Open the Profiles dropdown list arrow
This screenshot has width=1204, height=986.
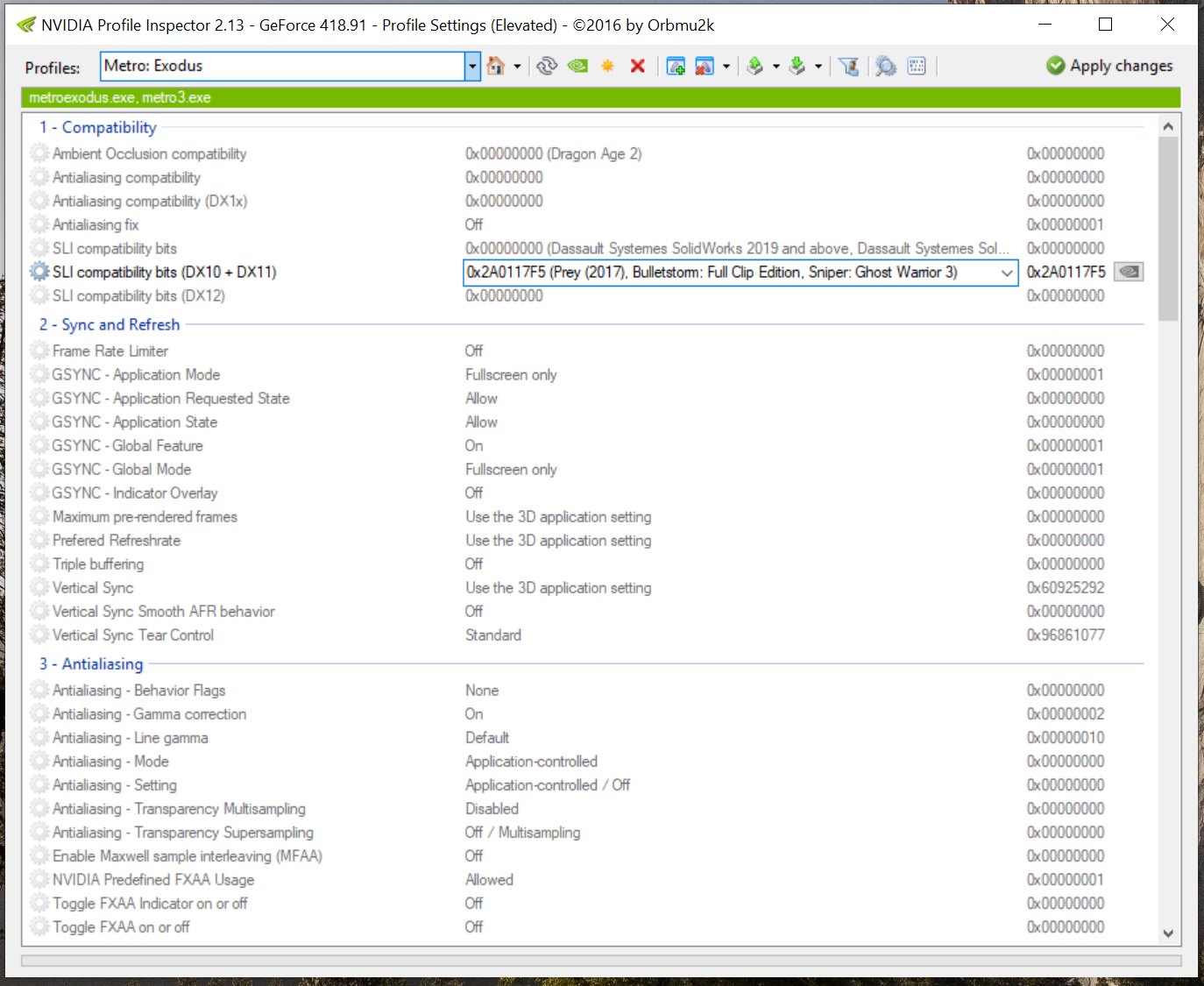(x=472, y=66)
